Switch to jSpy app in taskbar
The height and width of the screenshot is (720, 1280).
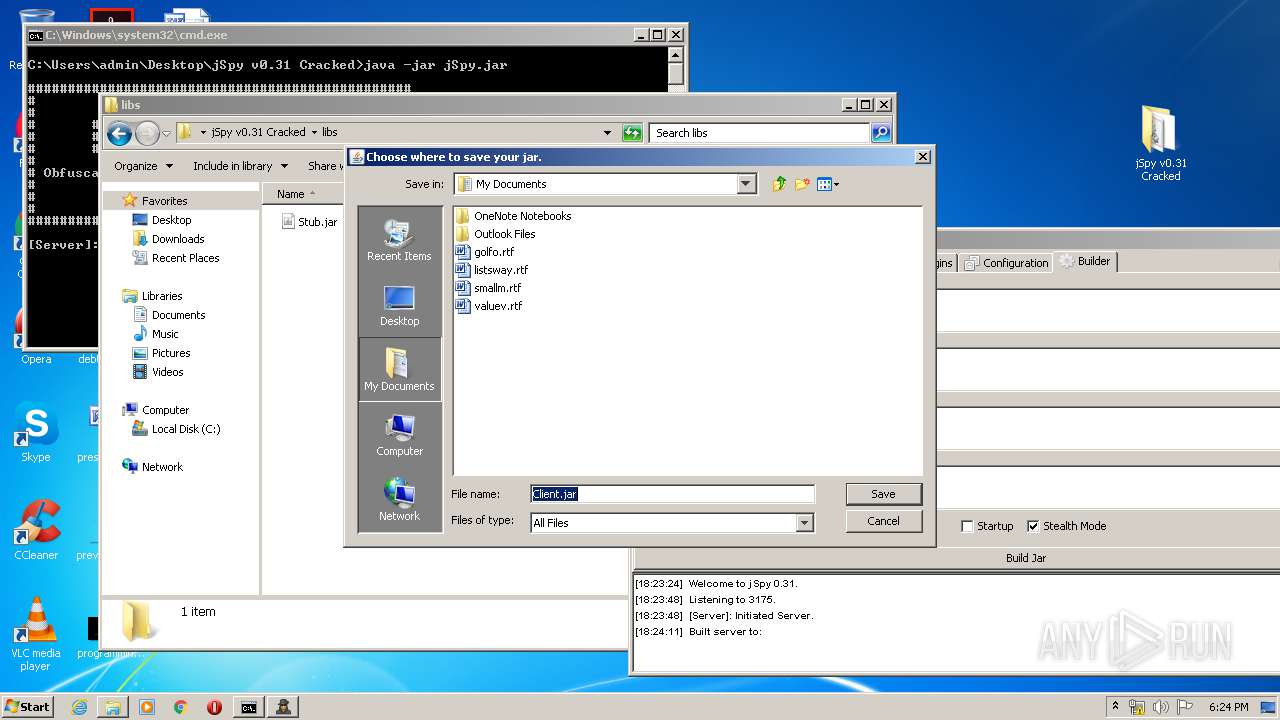283,707
